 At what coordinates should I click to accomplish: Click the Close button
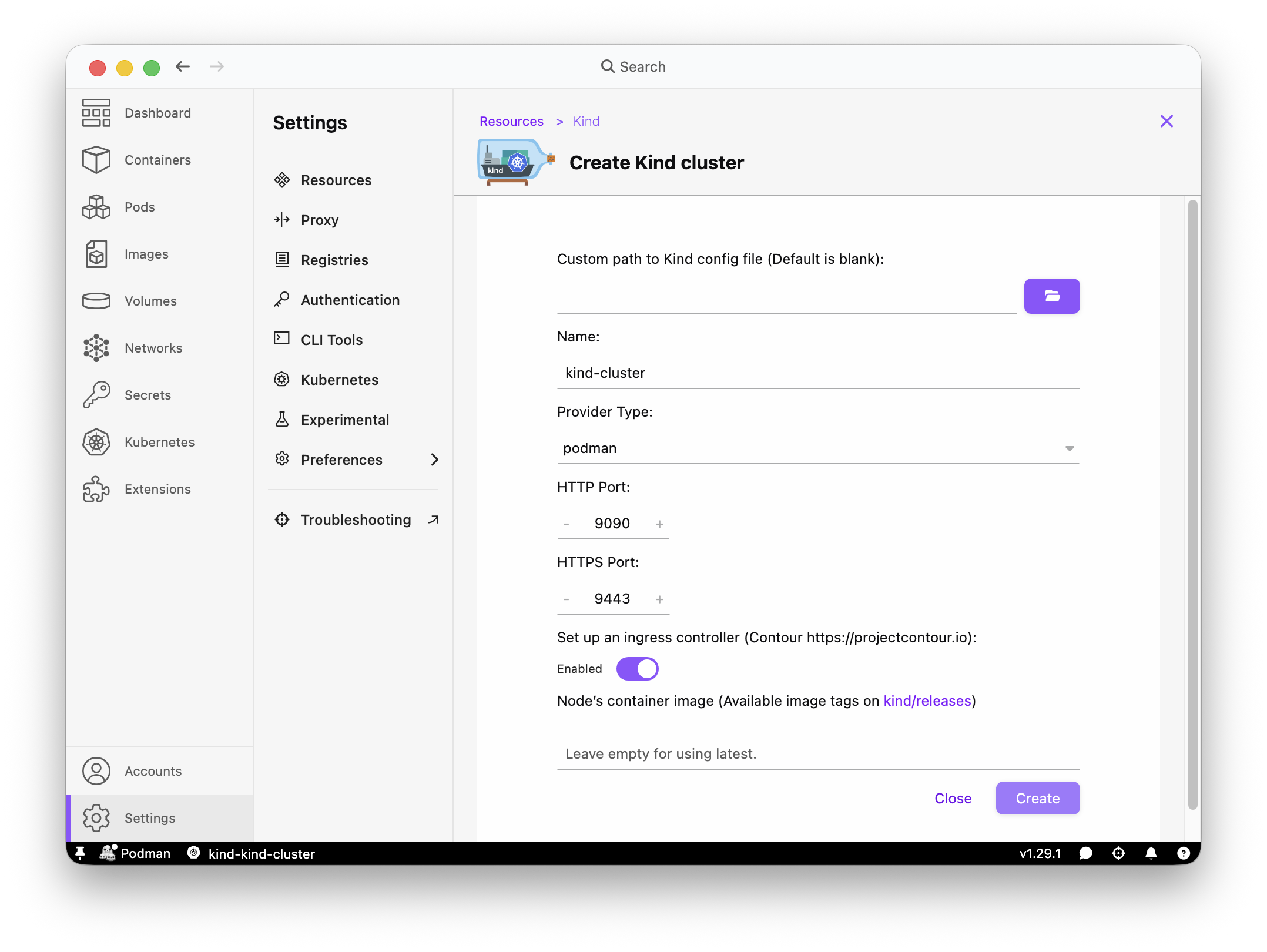pos(953,798)
